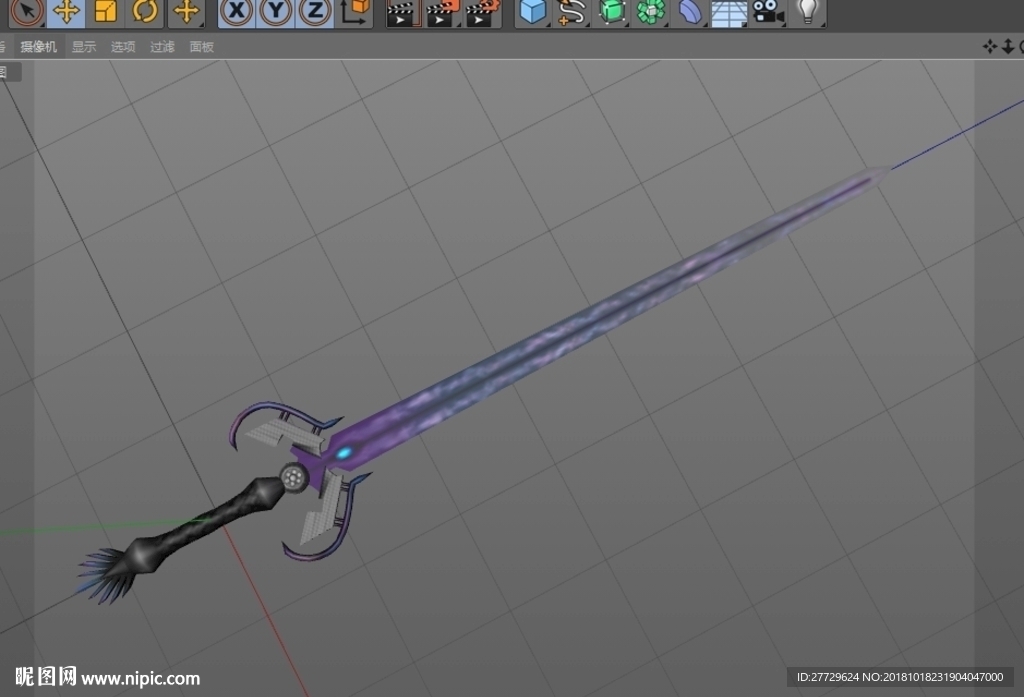
Task: Render the current active view
Action: click(402, 12)
